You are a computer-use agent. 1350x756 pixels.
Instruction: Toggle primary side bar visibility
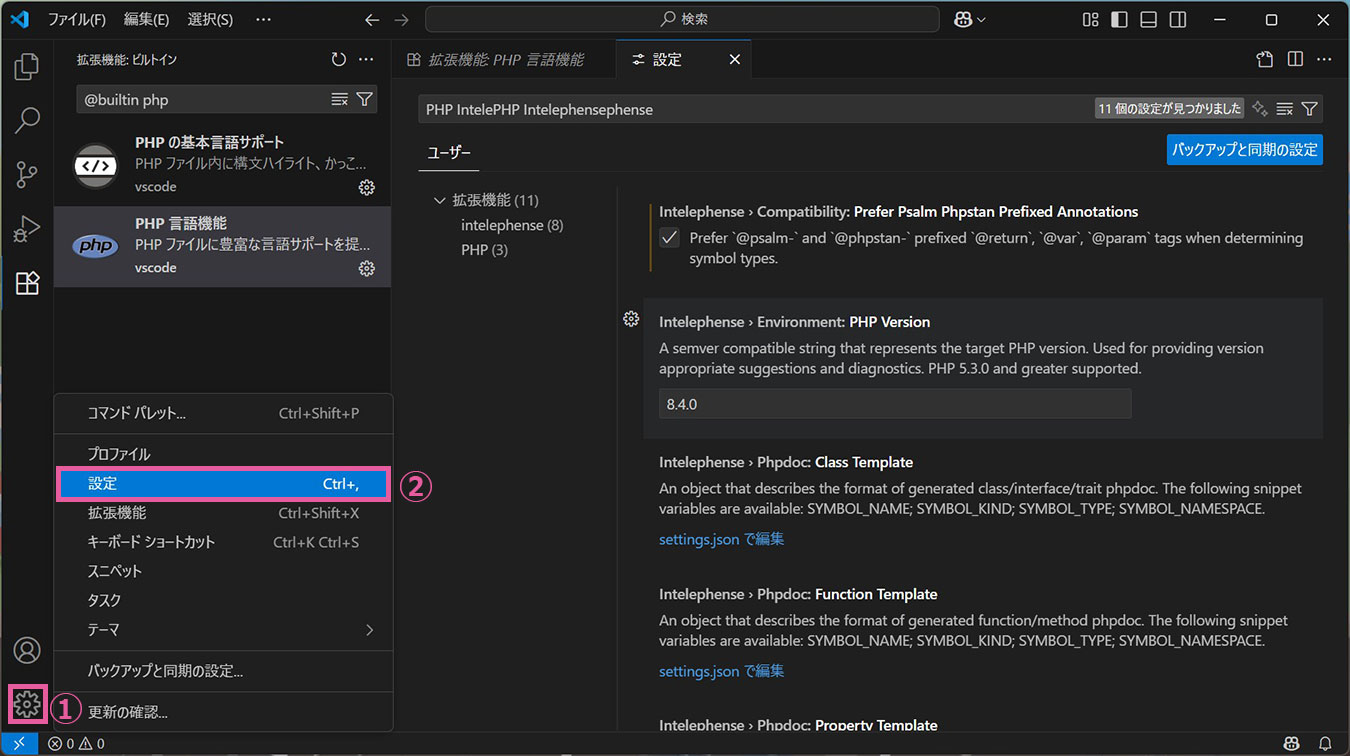(1119, 20)
